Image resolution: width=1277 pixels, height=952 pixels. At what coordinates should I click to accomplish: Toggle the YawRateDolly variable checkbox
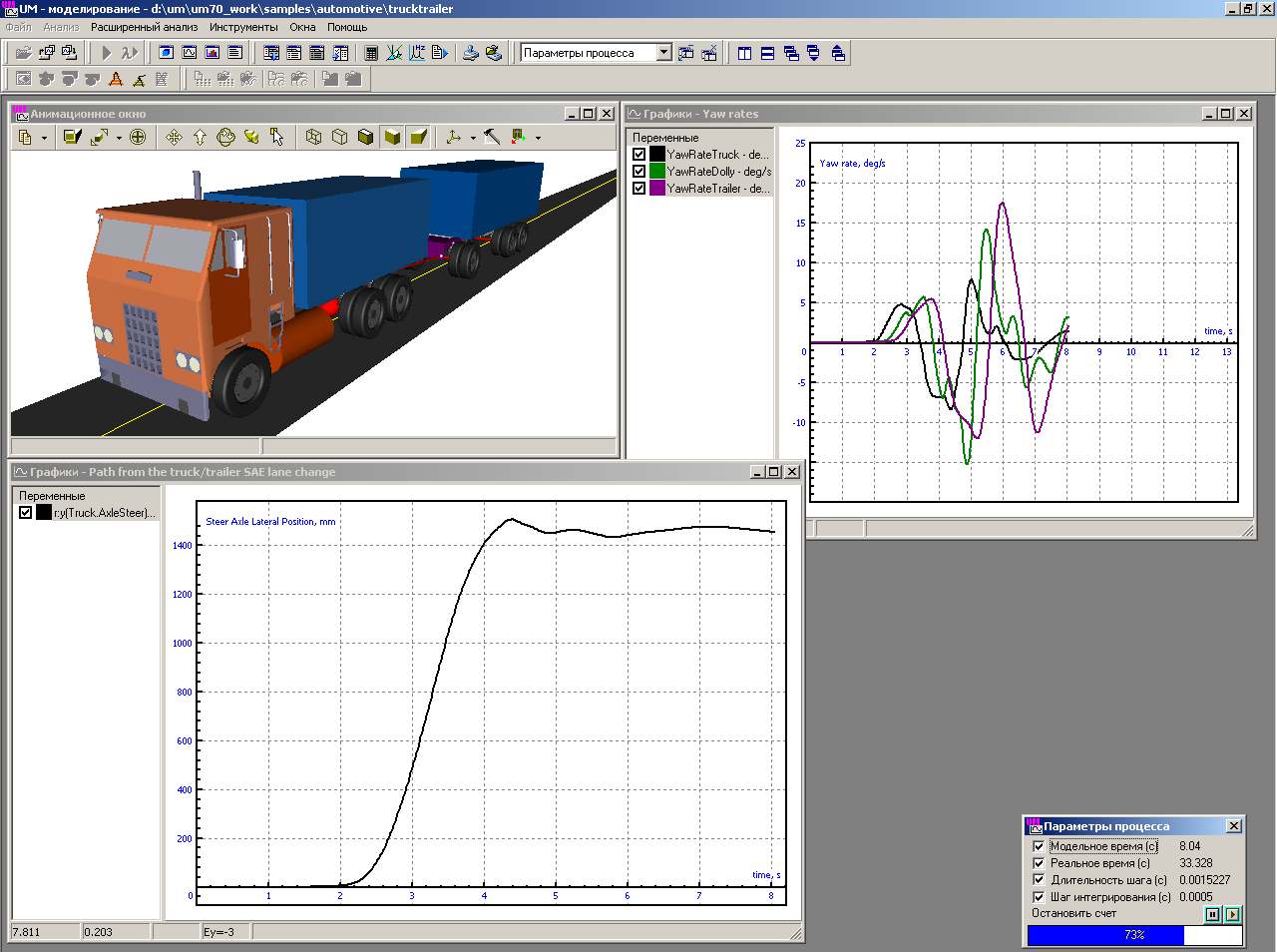(x=639, y=172)
